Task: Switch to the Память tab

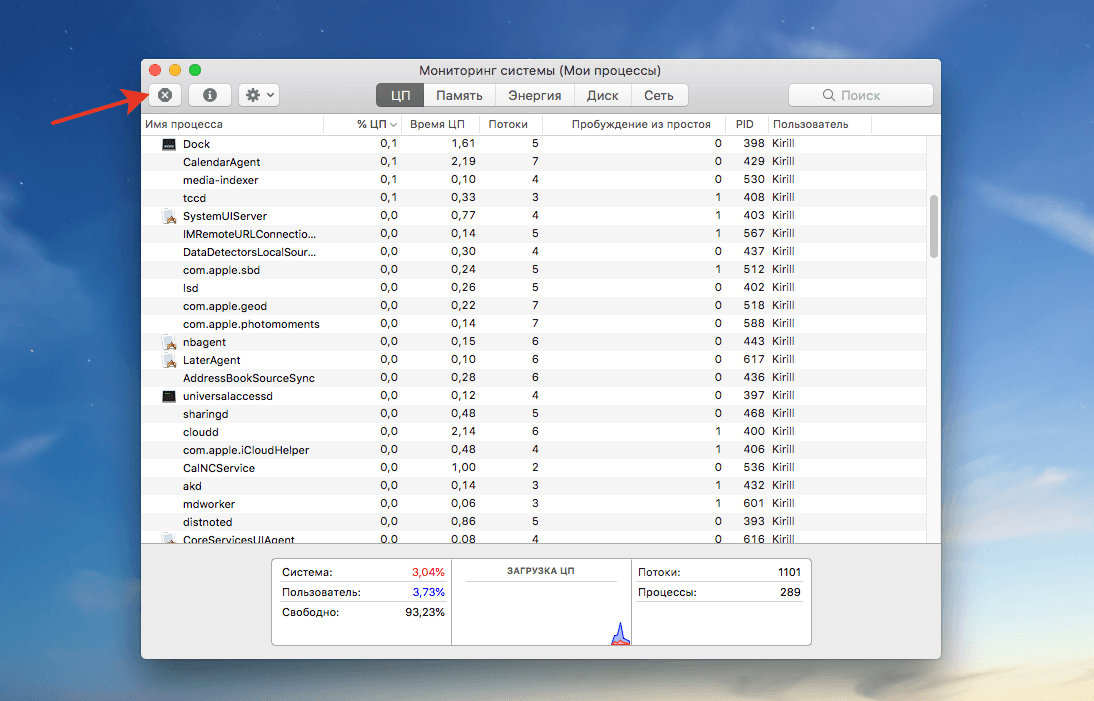Action: point(459,95)
